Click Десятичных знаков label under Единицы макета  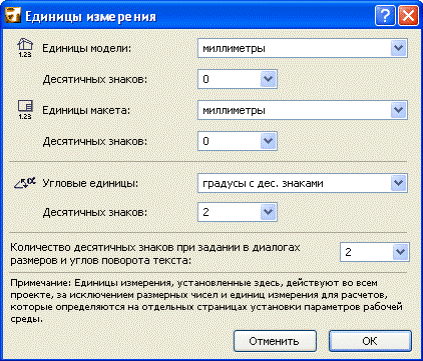tap(95, 141)
